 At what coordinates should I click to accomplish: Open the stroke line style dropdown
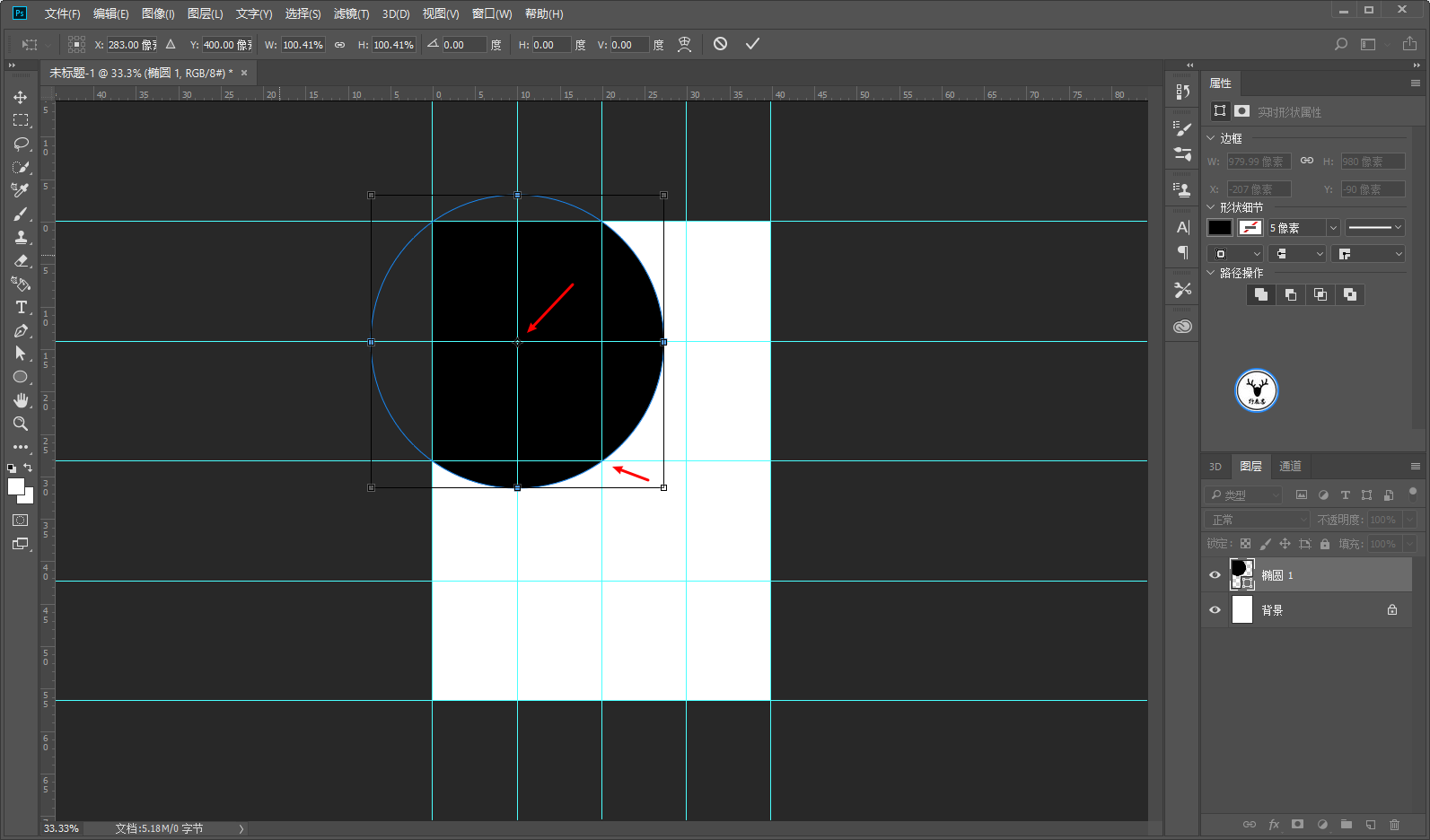[1374, 228]
